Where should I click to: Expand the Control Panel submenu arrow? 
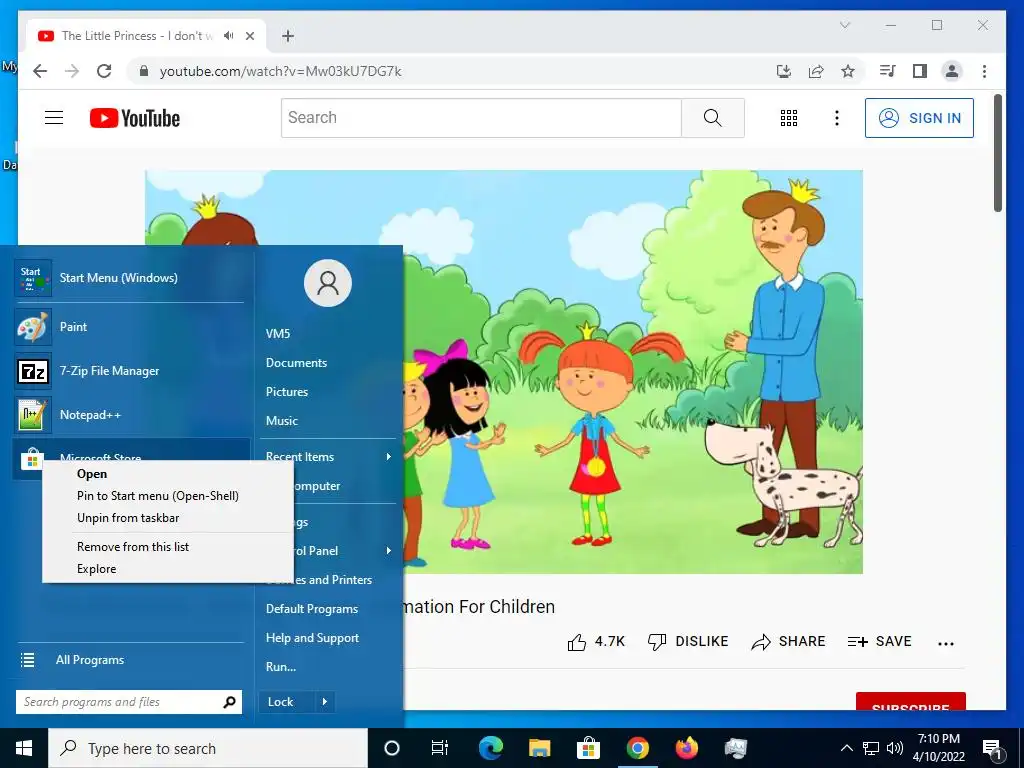389,551
